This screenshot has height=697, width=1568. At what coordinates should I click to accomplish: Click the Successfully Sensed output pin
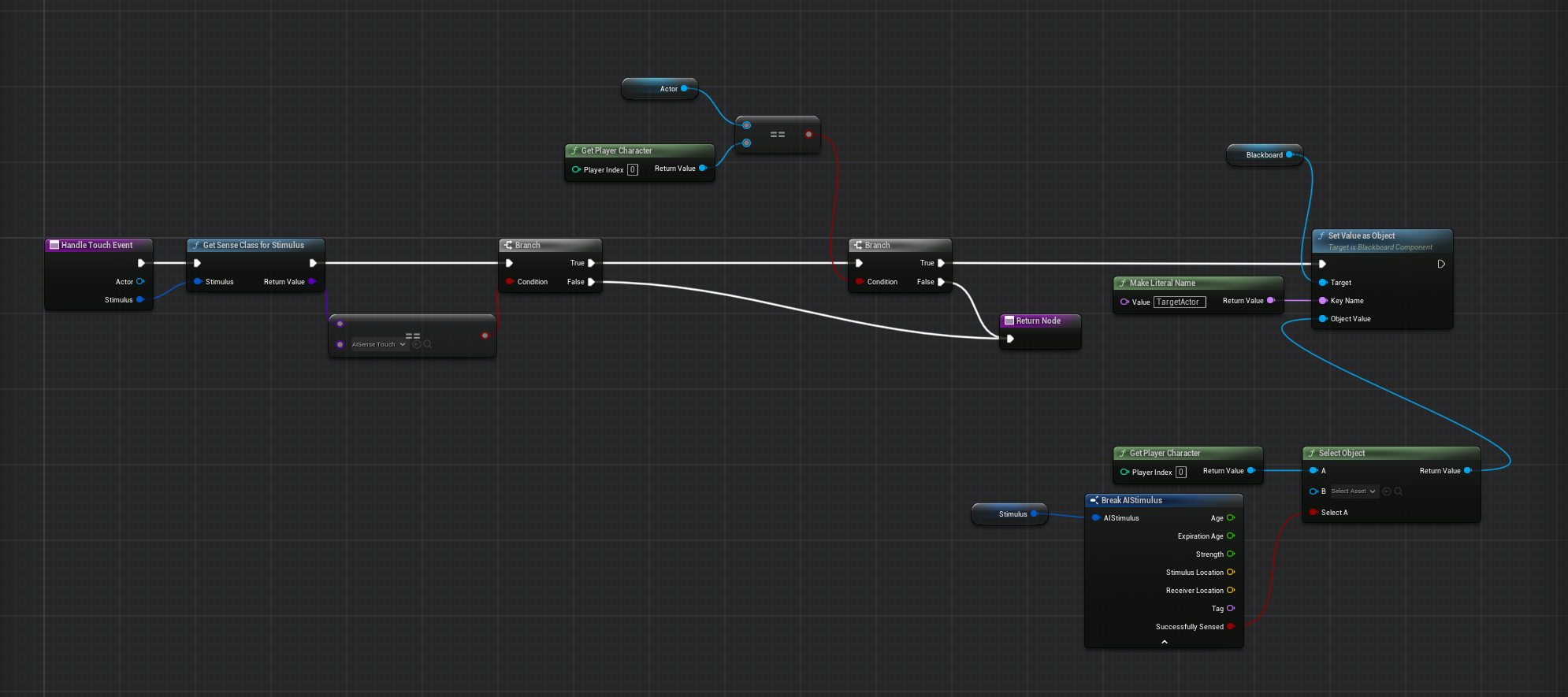tap(1231, 627)
